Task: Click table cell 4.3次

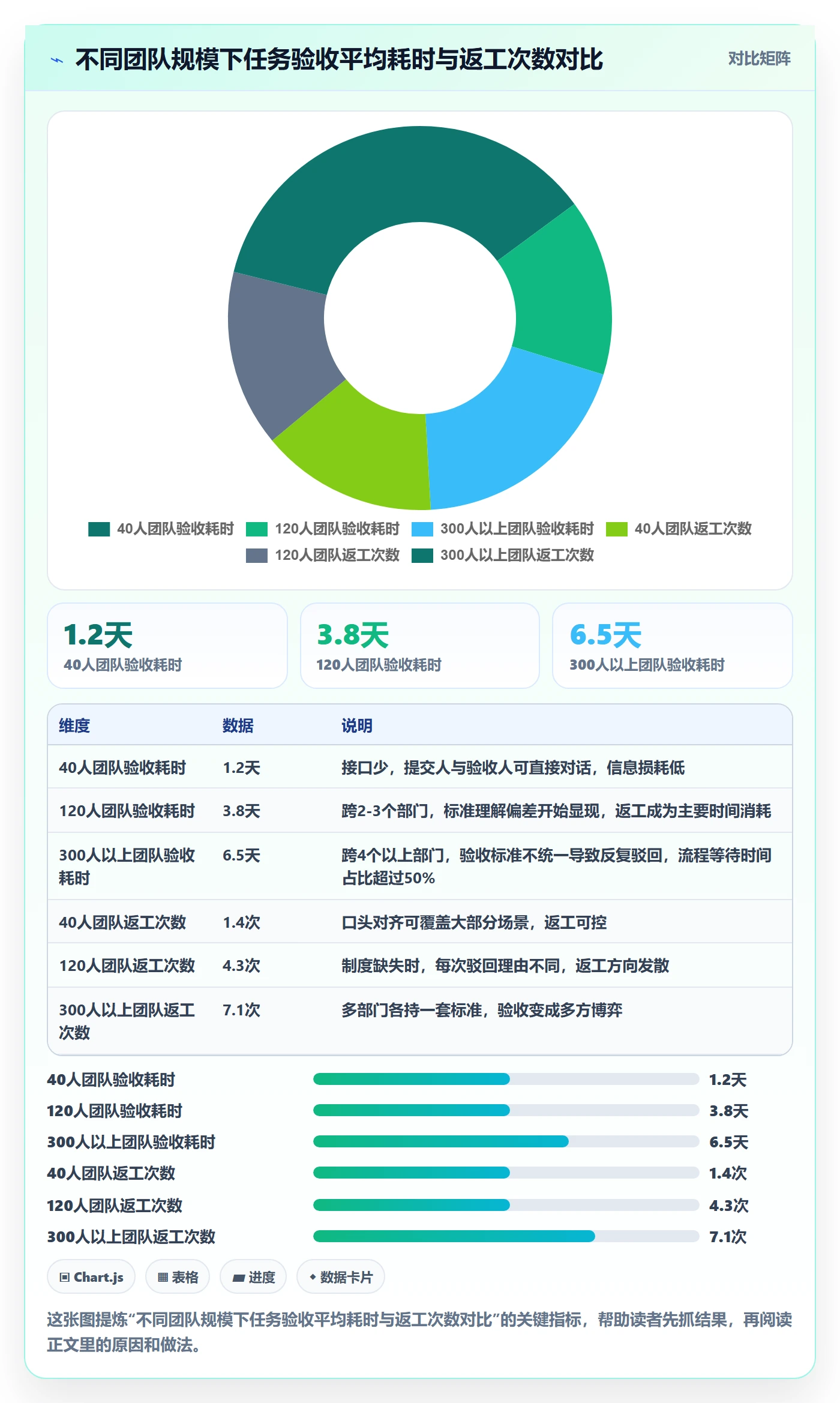Action: click(x=242, y=966)
